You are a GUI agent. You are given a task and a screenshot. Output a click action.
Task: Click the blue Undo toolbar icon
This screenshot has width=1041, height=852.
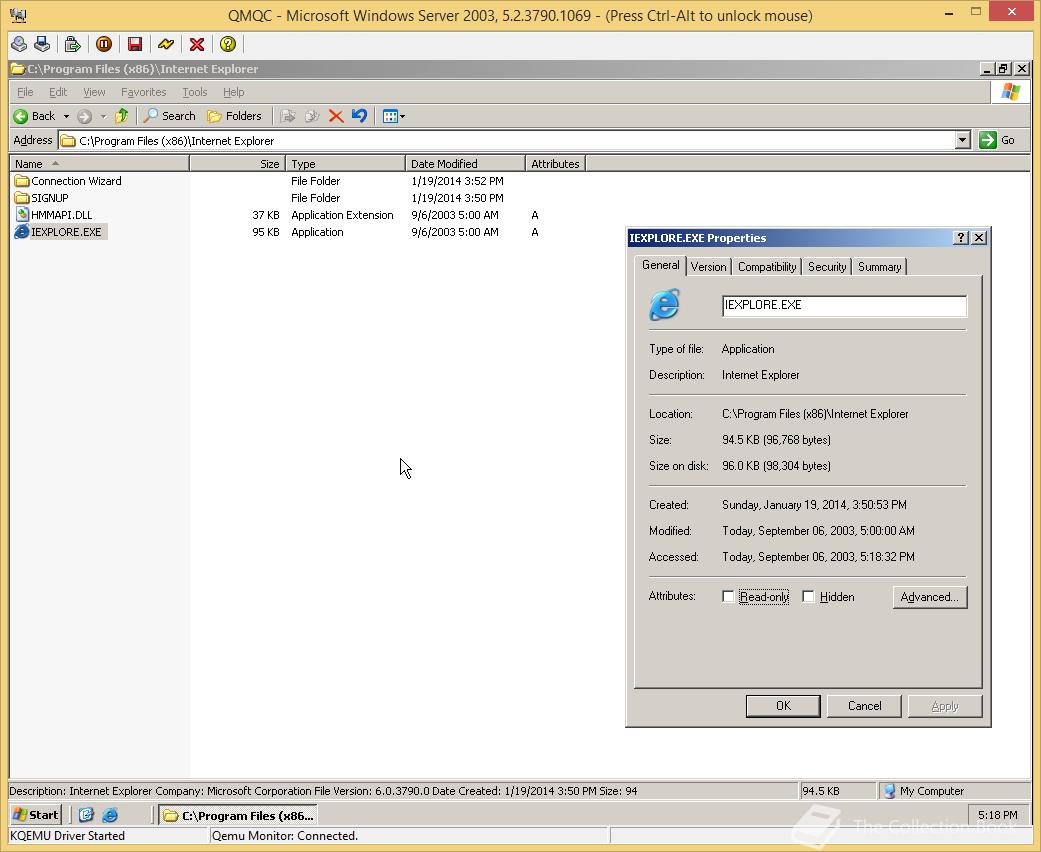coord(359,116)
